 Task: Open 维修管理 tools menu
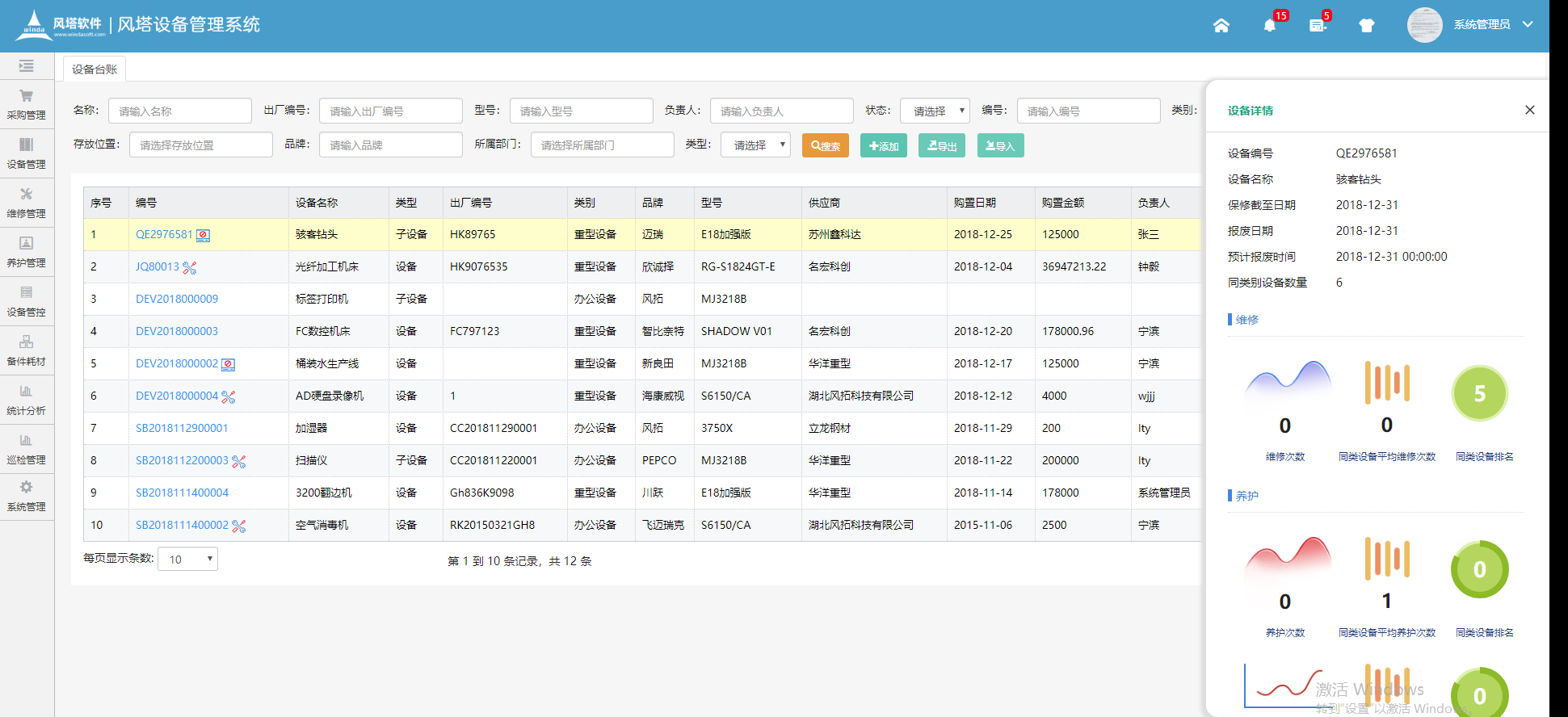click(27, 202)
